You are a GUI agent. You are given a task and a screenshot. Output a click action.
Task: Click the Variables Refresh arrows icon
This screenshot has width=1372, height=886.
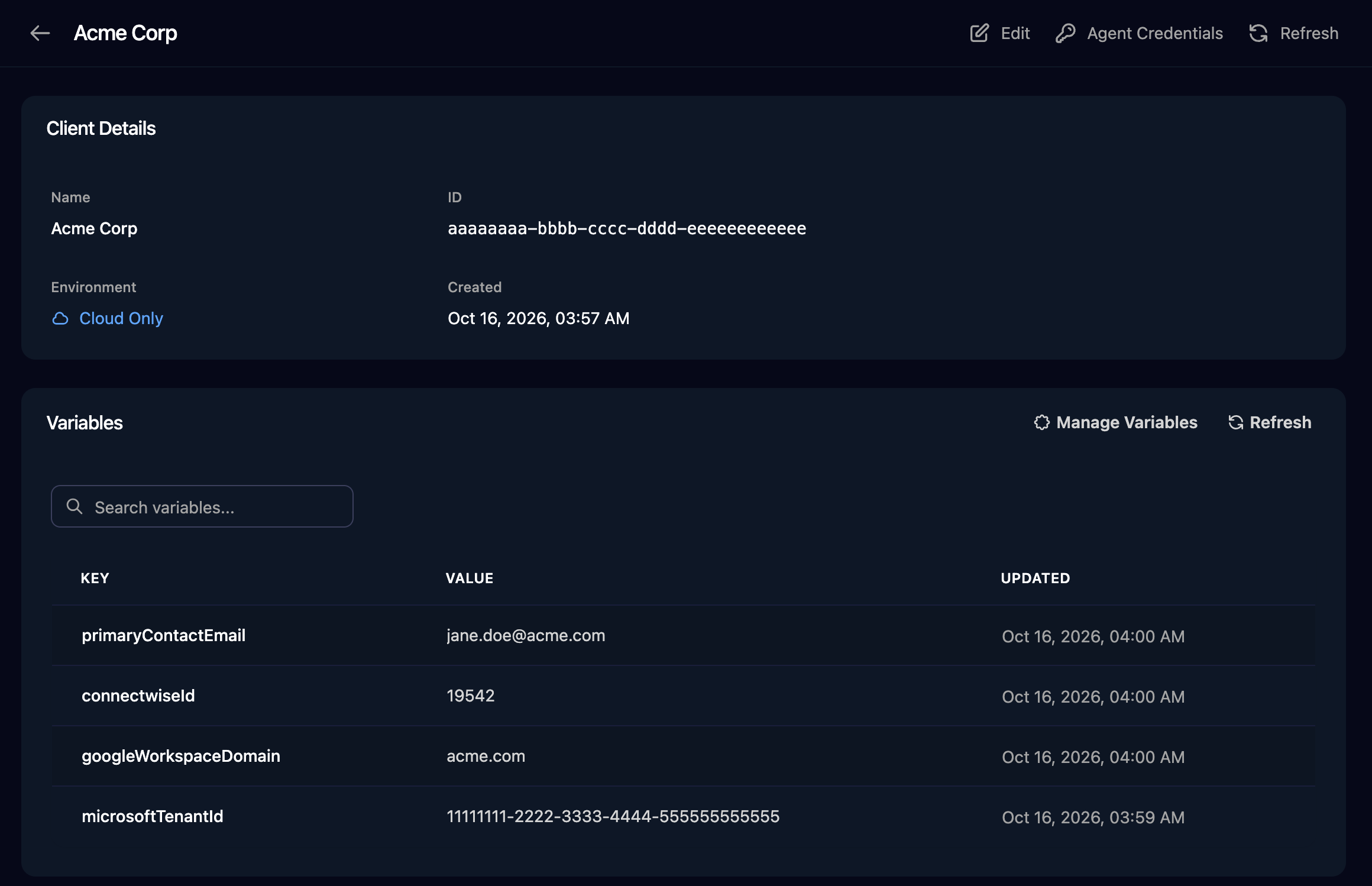[x=1235, y=422]
